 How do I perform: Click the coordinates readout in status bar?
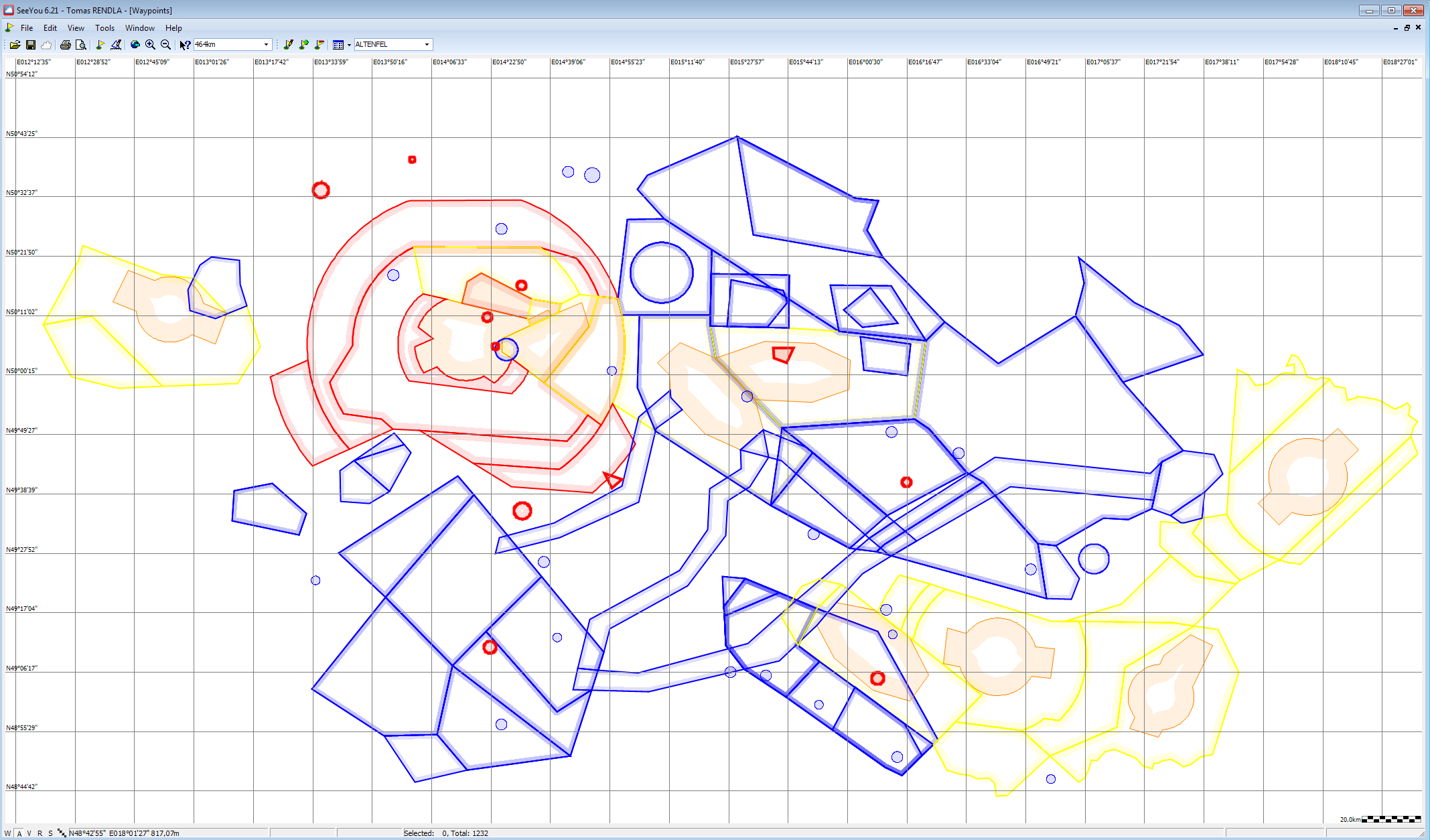[124, 833]
